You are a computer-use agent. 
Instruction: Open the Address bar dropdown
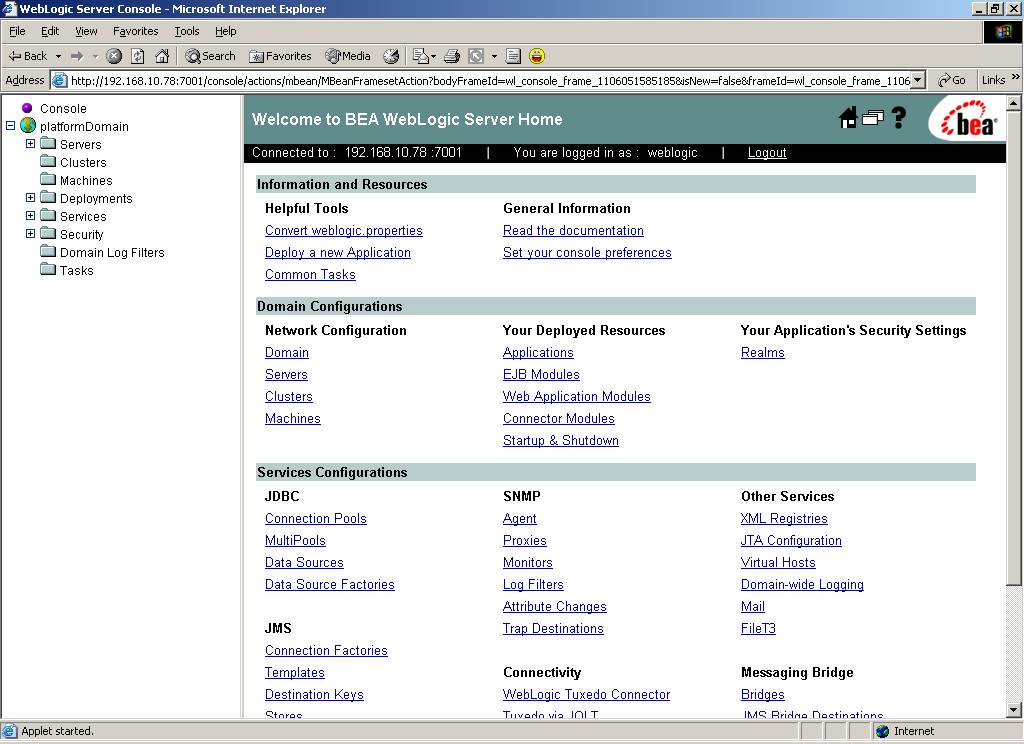[x=918, y=80]
